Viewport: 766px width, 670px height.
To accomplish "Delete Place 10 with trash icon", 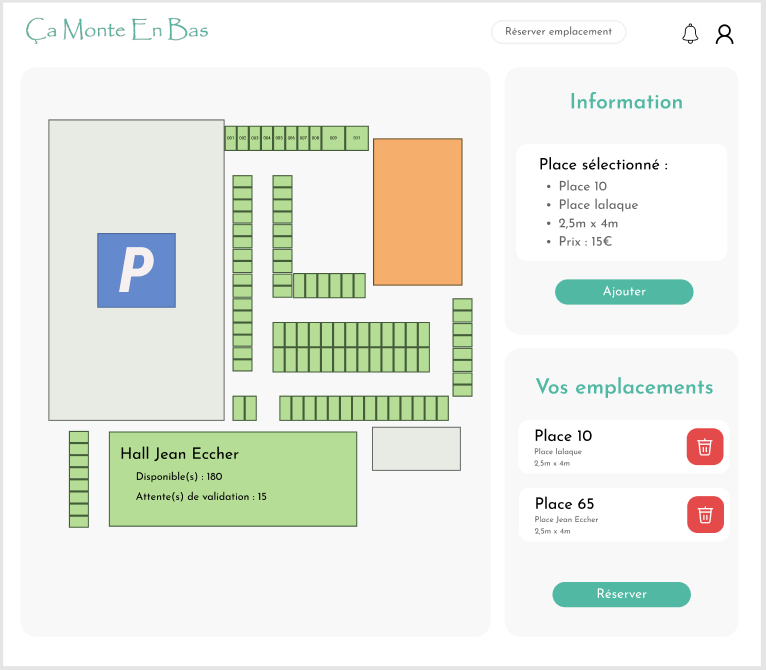I will (705, 447).
